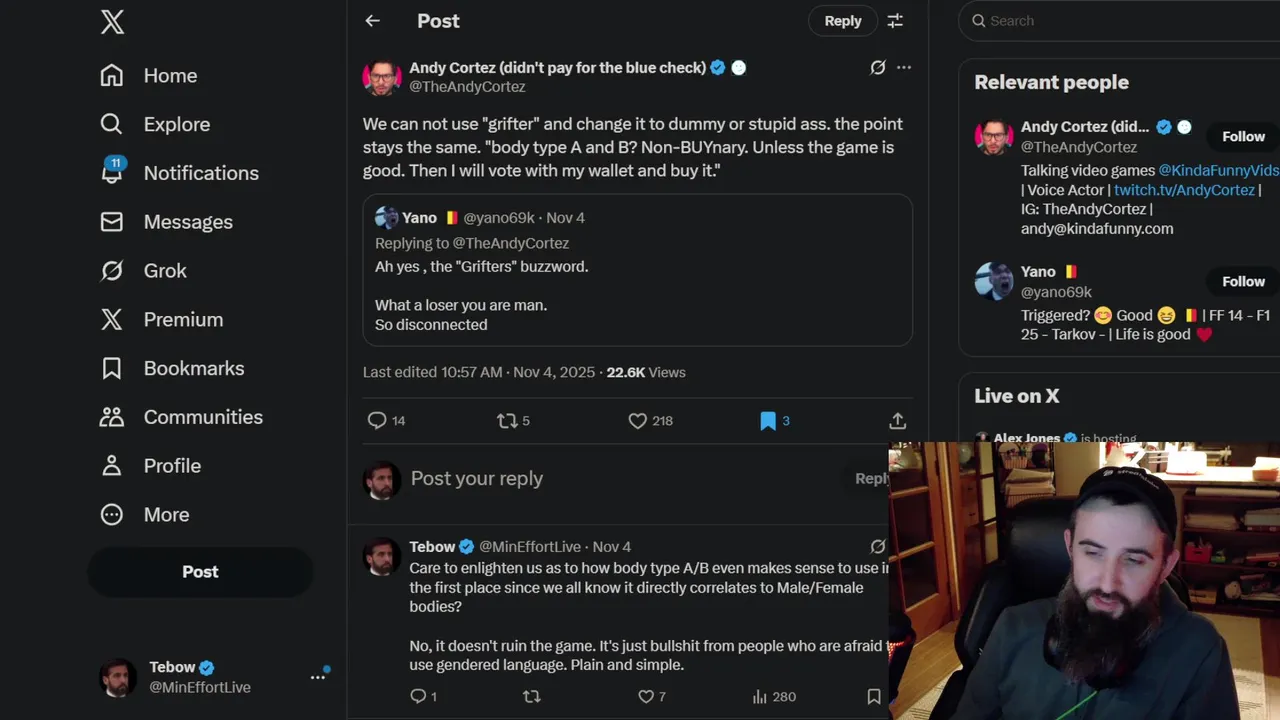Open account switcher dots beside Tebow
The height and width of the screenshot is (720, 1280).
tap(318, 677)
